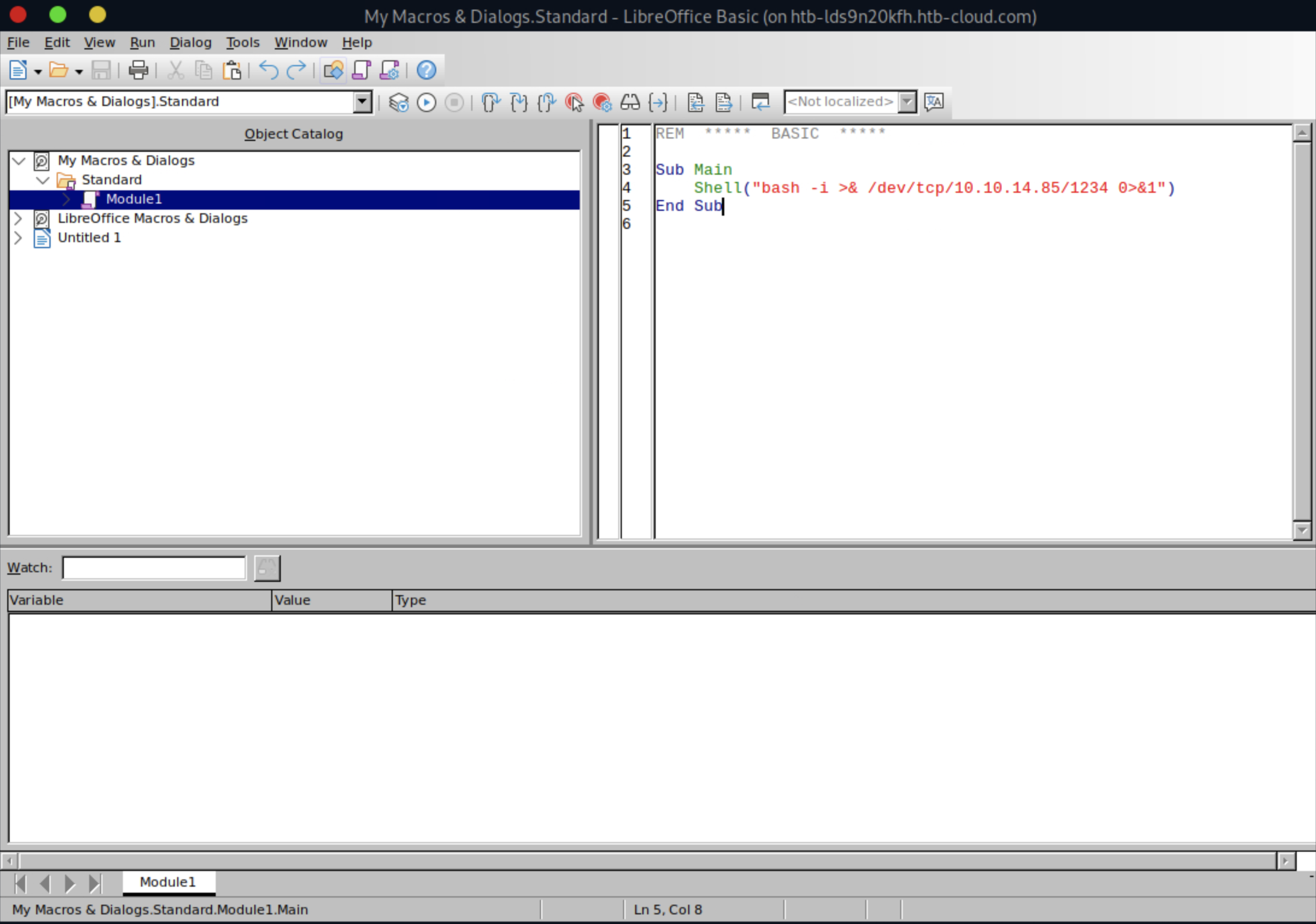Screen dimensions: 1316x924
Task: Click the Select Macro icon
Action: tap(362, 70)
